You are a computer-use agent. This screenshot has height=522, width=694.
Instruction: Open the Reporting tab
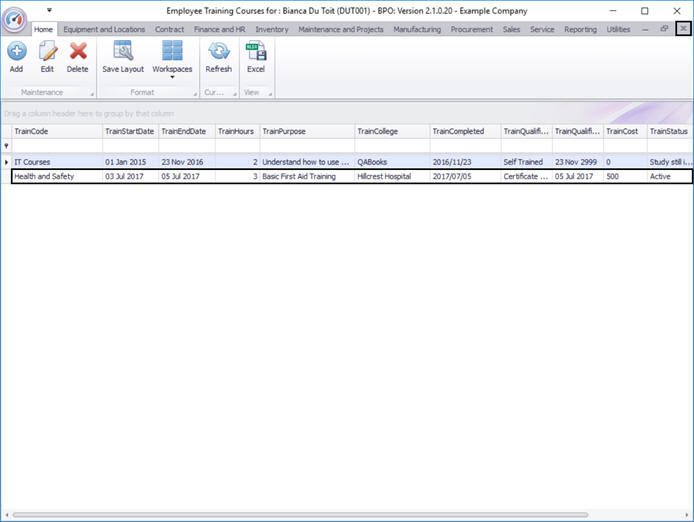point(580,29)
